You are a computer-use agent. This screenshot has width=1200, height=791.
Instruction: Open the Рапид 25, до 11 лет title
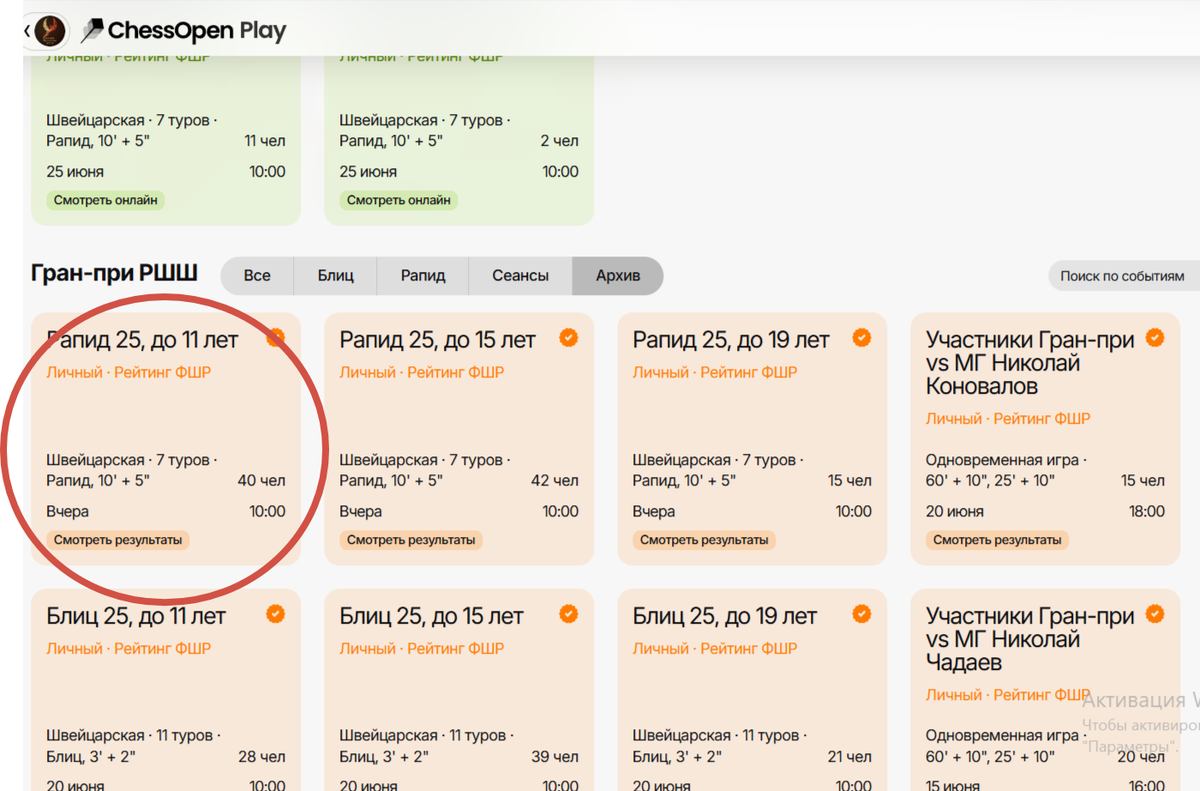coord(142,340)
